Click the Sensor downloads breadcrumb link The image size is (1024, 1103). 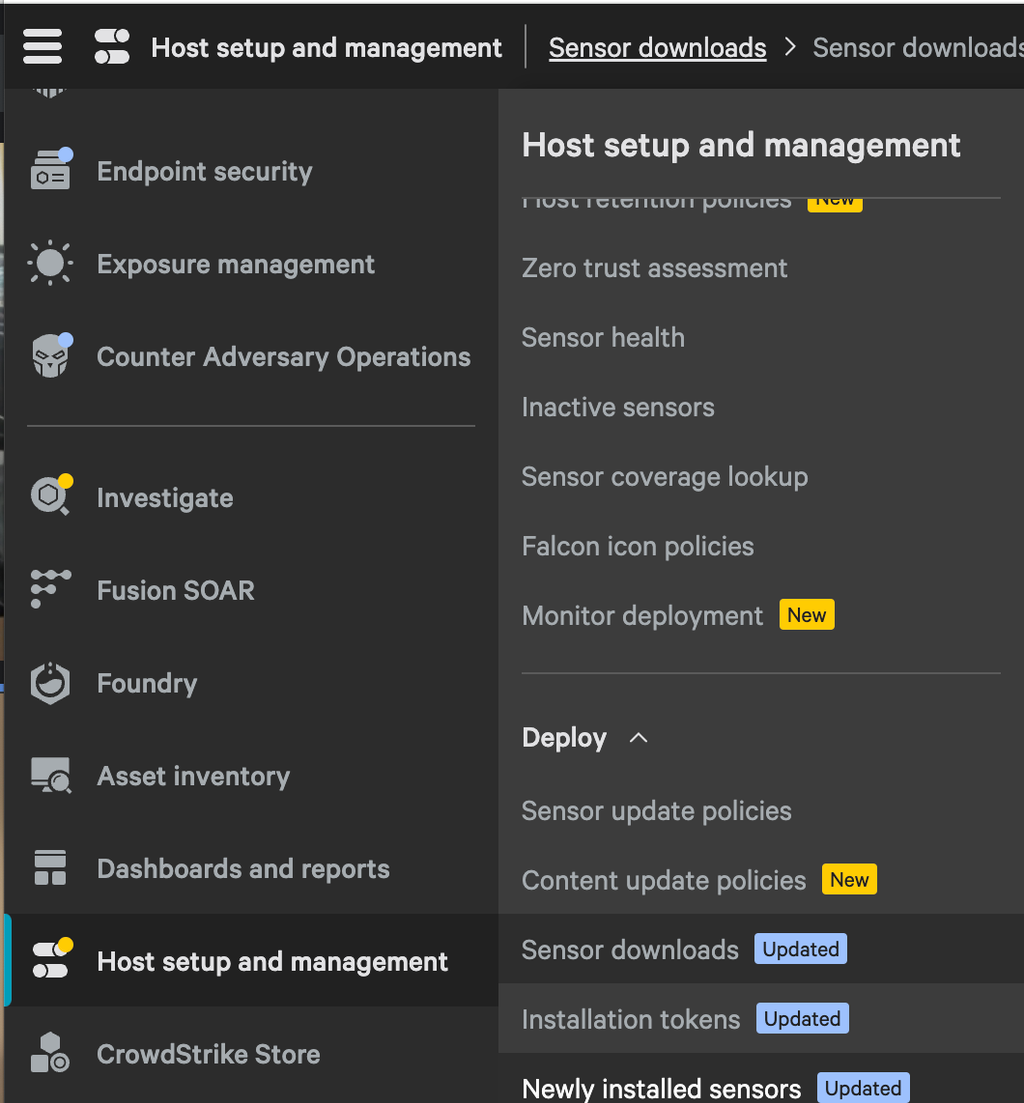coord(657,48)
